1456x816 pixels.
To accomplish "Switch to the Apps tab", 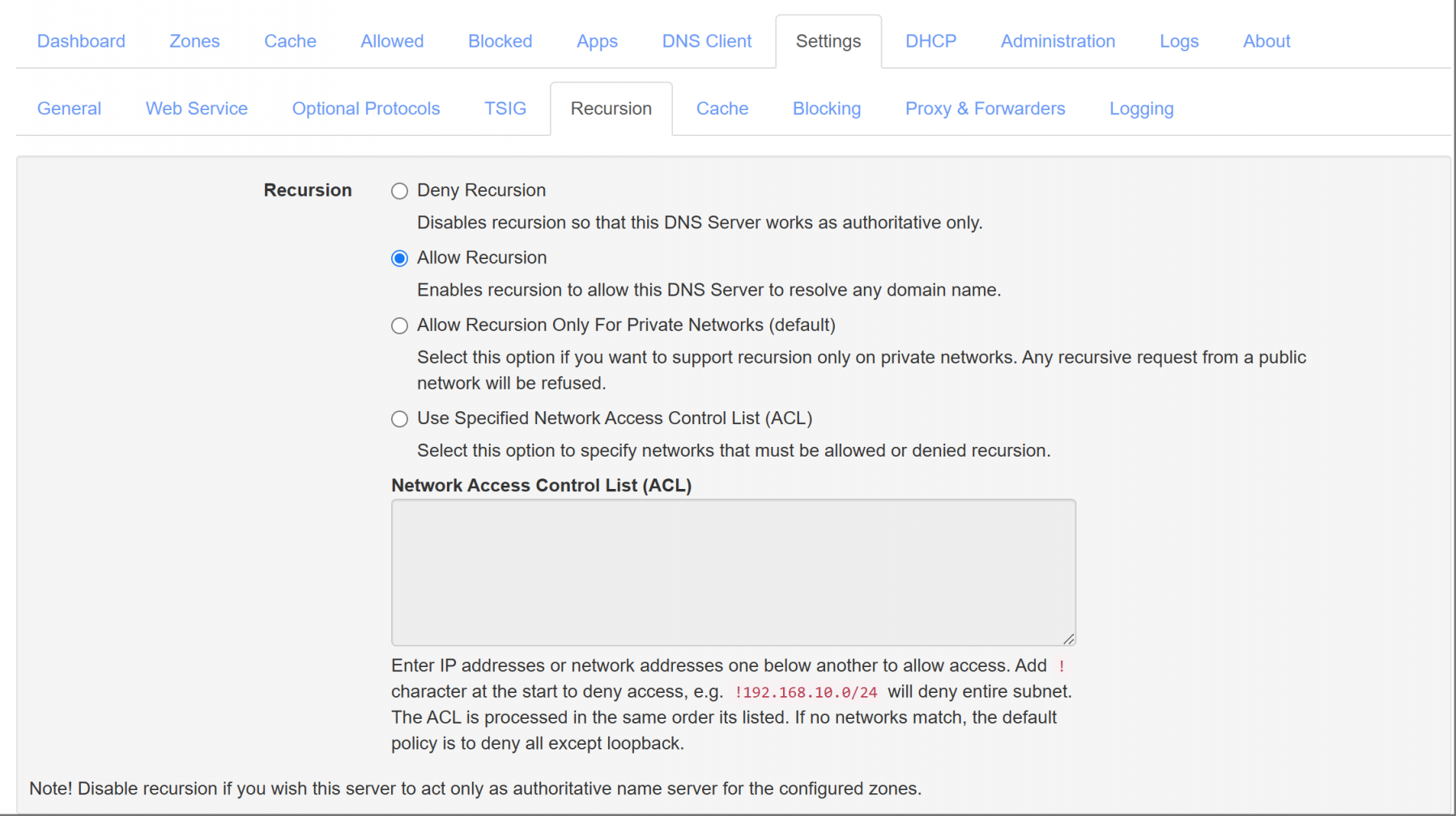I will click(597, 40).
